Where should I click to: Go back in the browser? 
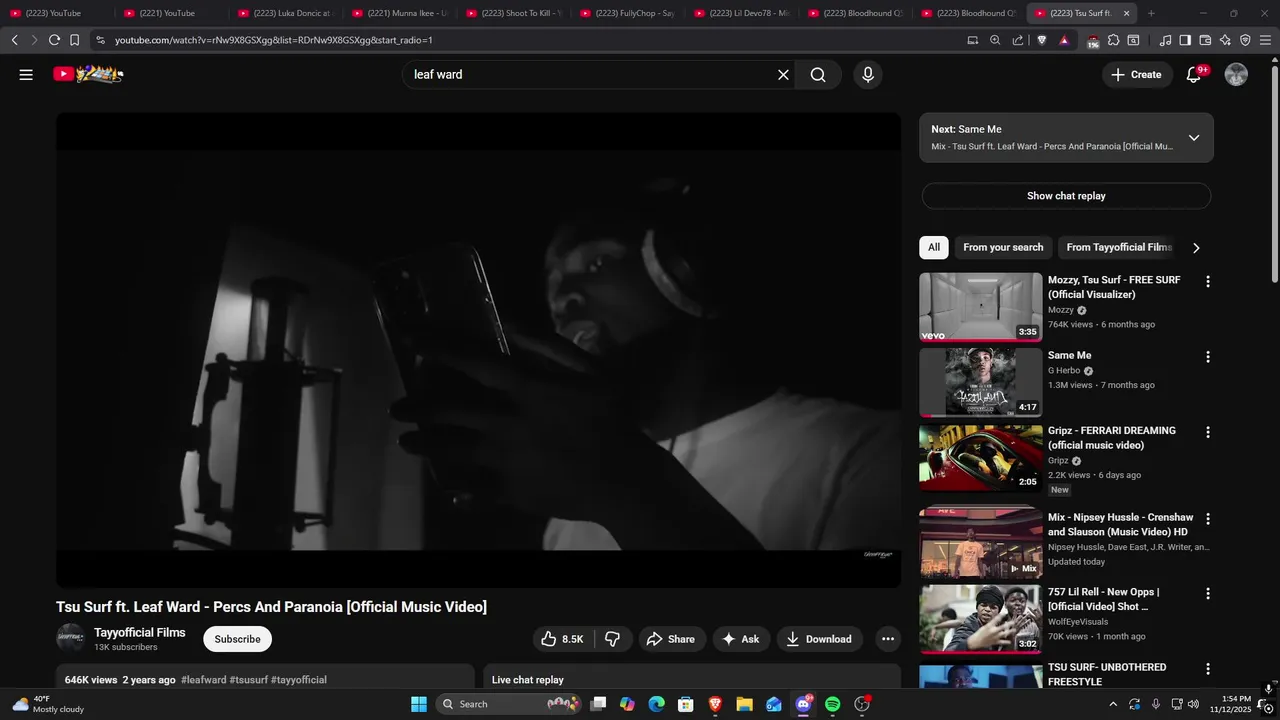pyautogui.click(x=14, y=40)
